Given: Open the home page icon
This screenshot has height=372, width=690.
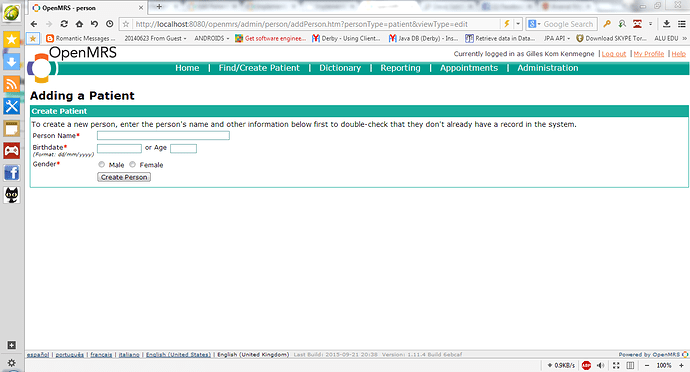Looking at the screenshot, I should point(79,24).
